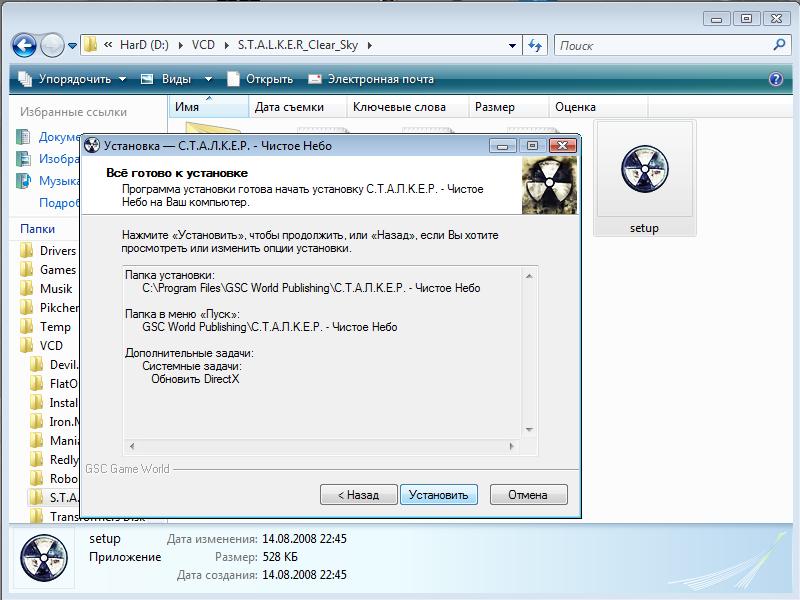Screen dimensions: 800x600
Task: Select the FlatO folder in tree
Action: click(x=55, y=384)
